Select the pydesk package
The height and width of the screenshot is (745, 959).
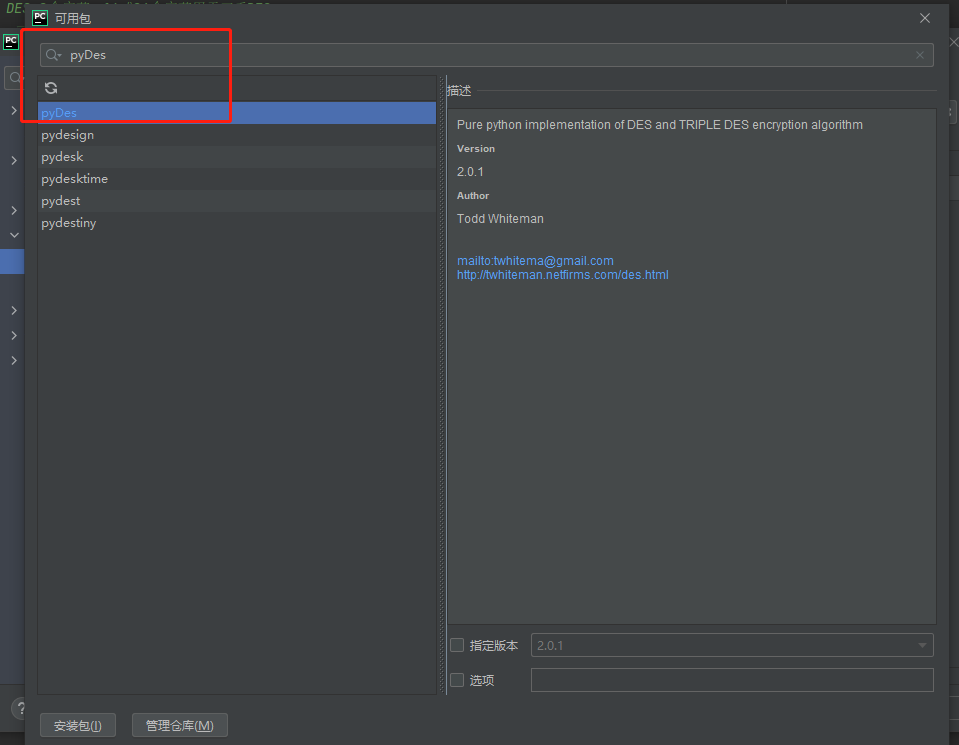237,157
